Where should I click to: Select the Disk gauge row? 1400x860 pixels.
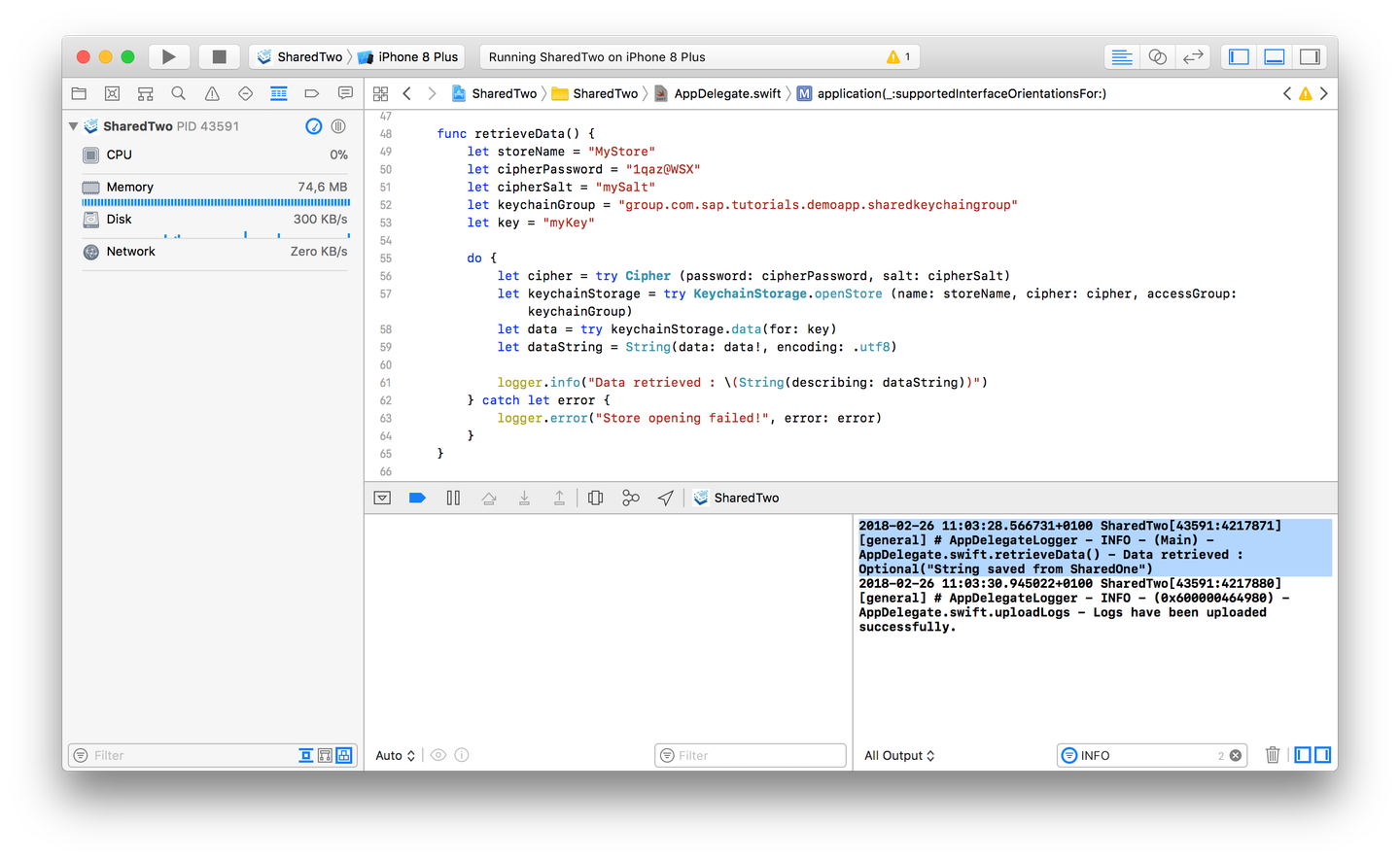click(215, 219)
